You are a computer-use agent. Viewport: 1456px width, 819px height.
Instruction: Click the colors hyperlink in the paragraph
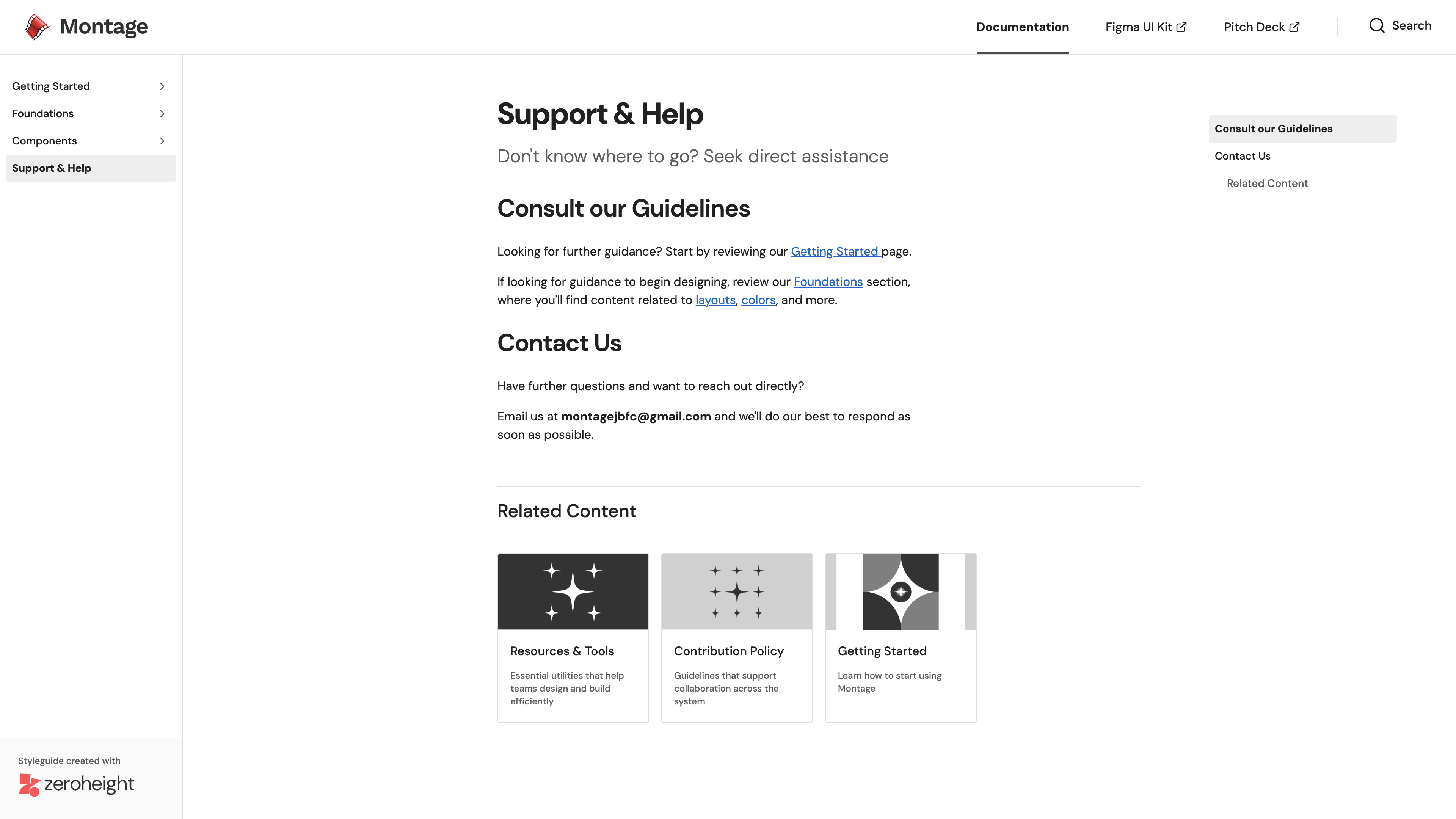[x=758, y=300]
